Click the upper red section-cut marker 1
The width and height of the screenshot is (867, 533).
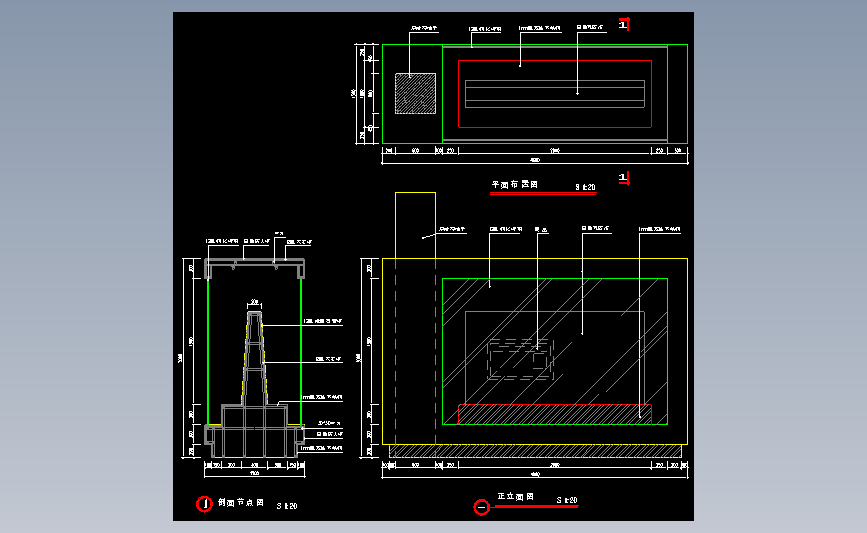(x=624, y=24)
